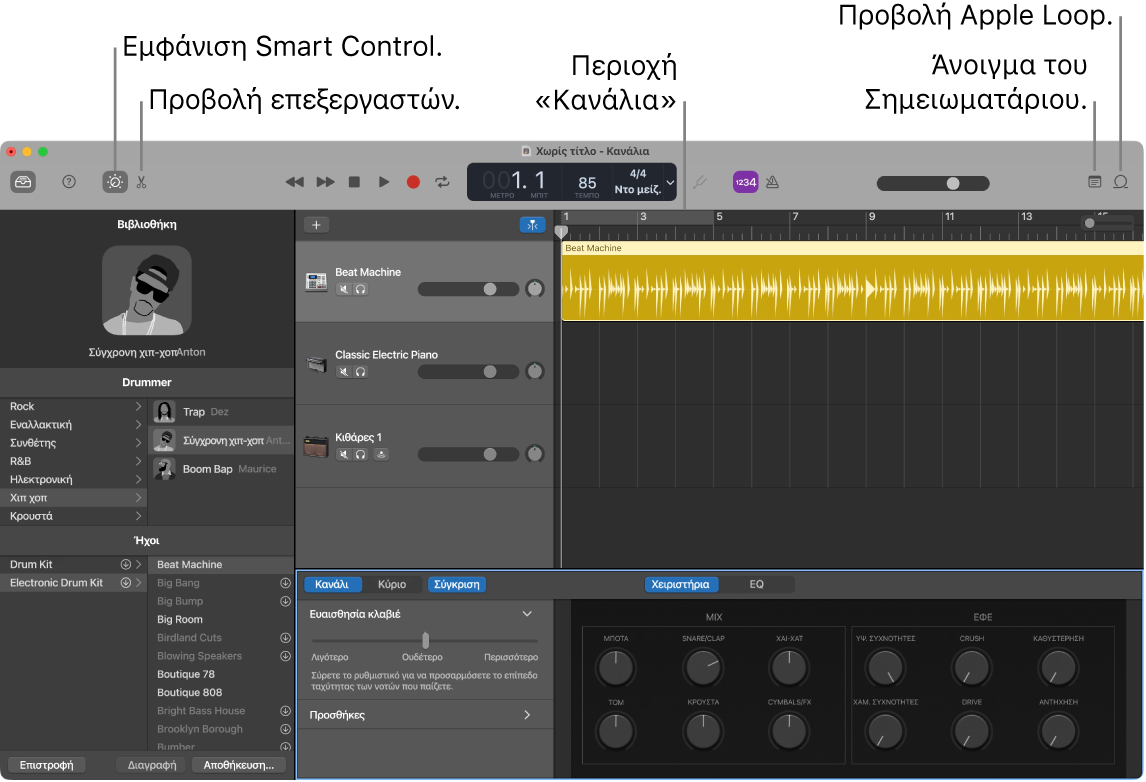Click the cycle repeat icon in the transport
The image size is (1146, 782).
click(x=443, y=182)
